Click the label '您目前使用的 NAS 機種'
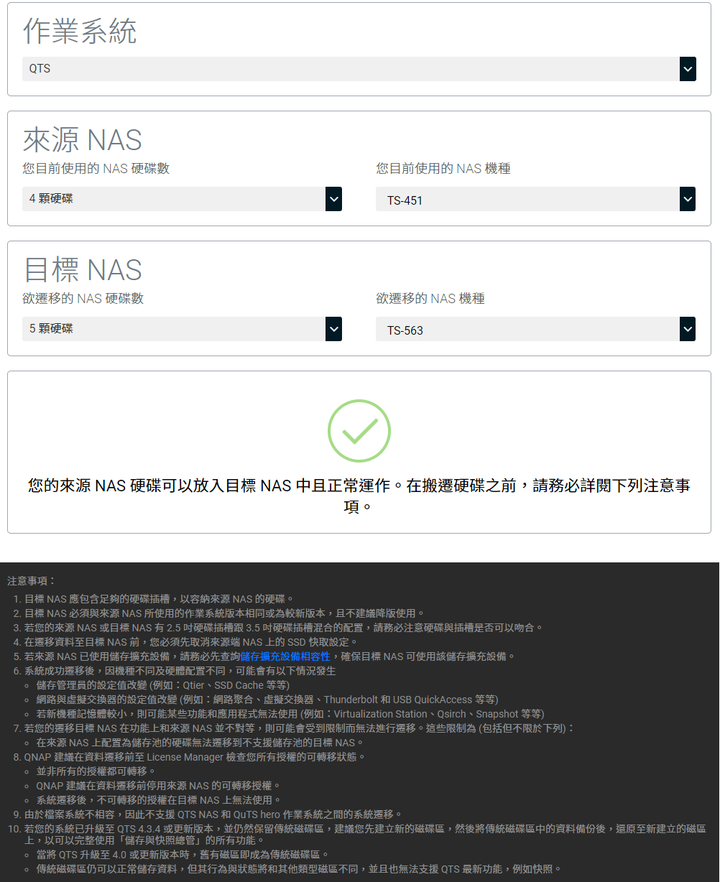The height and width of the screenshot is (882, 720). click(443, 169)
